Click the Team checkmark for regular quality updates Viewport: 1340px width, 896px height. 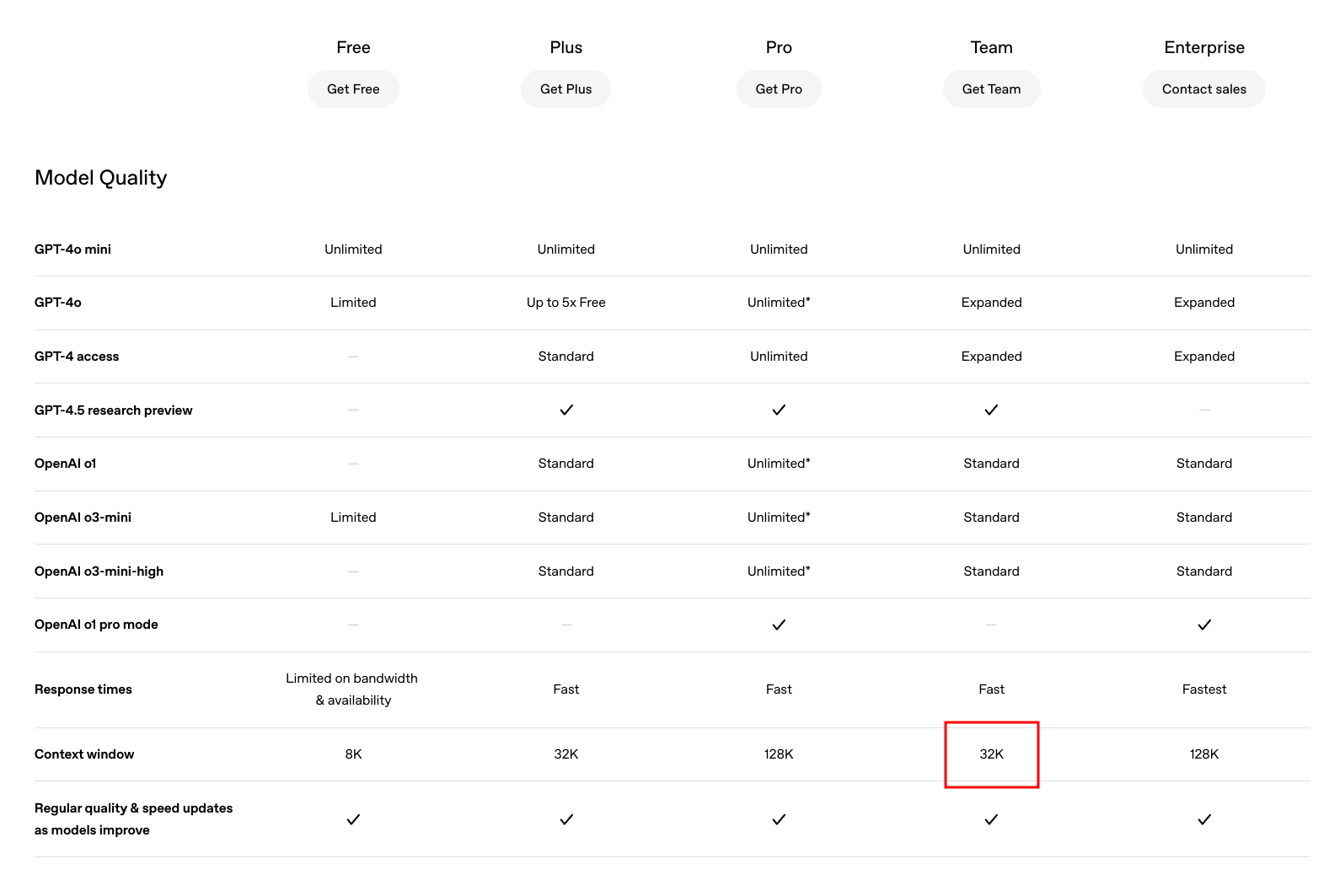click(991, 819)
